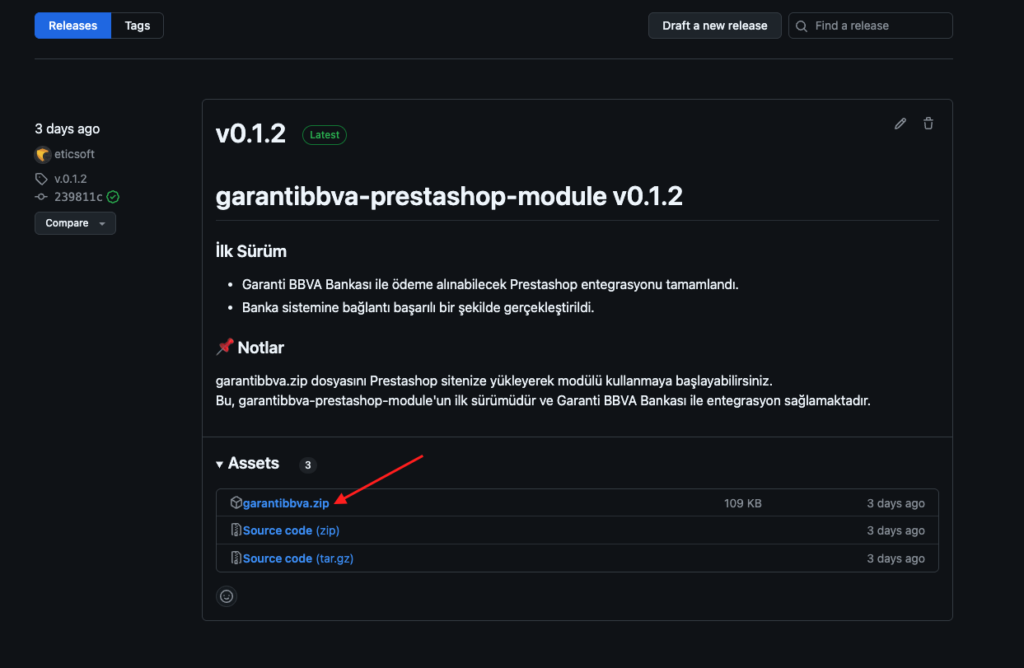Click the package icon beside garantibbva.zip
1024x668 pixels.
click(x=236, y=503)
